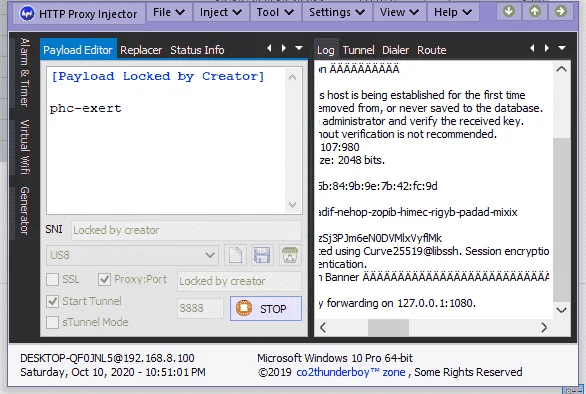The image size is (586, 394).
Task: Click the log vertical scrollbar thumb
Action: tap(561, 219)
